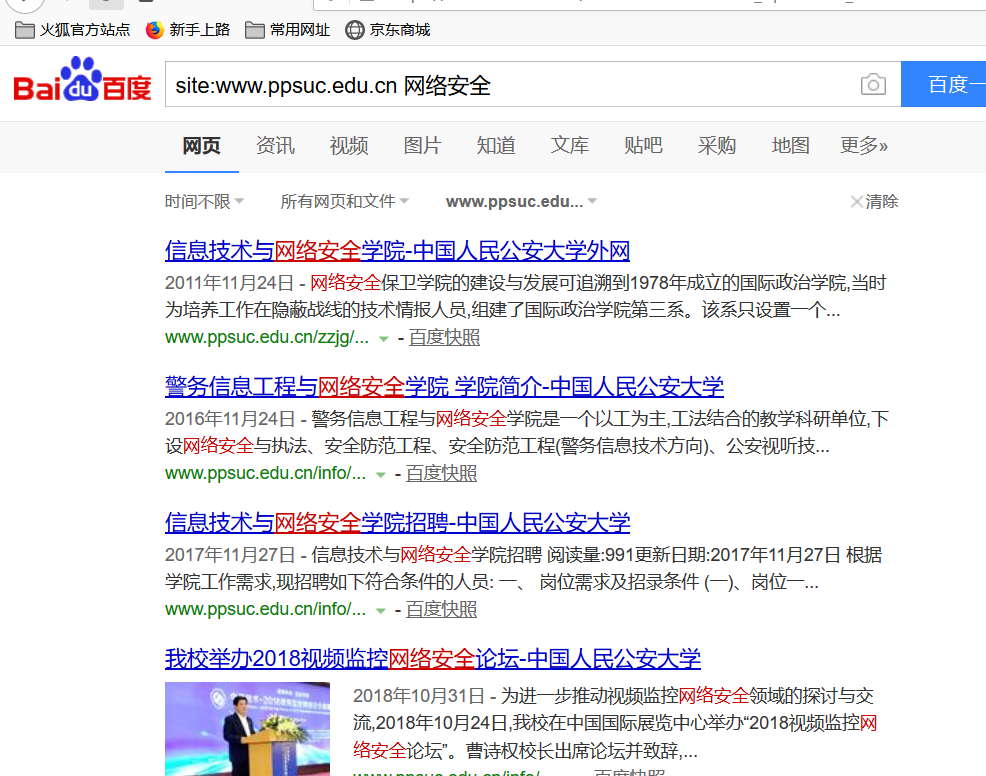
Task: Switch to the 知道 tab
Action: 496,146
